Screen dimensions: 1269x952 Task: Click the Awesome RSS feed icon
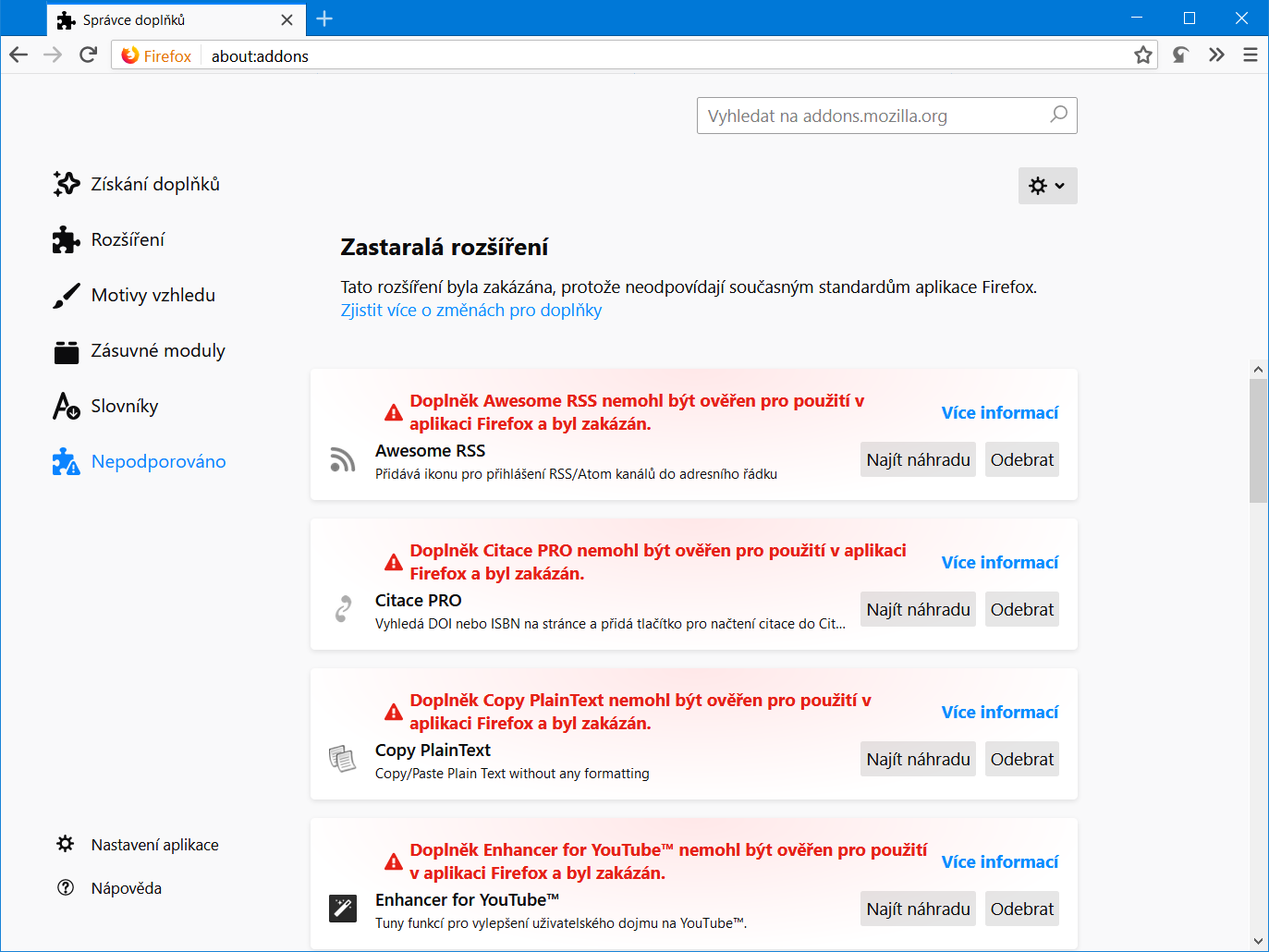click(x=343, y=459)
